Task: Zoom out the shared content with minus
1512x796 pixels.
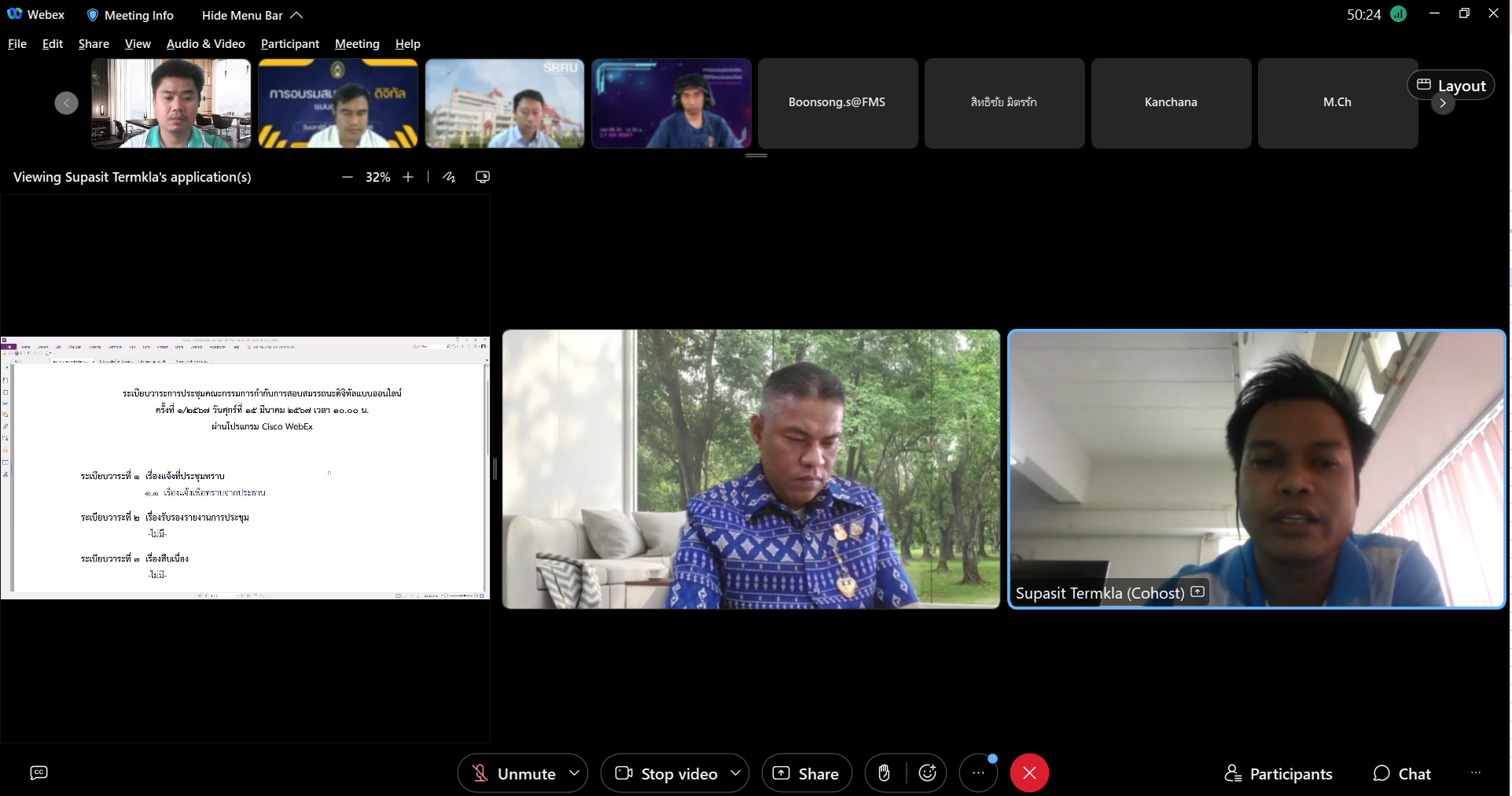Action: (x=348, y=177)
